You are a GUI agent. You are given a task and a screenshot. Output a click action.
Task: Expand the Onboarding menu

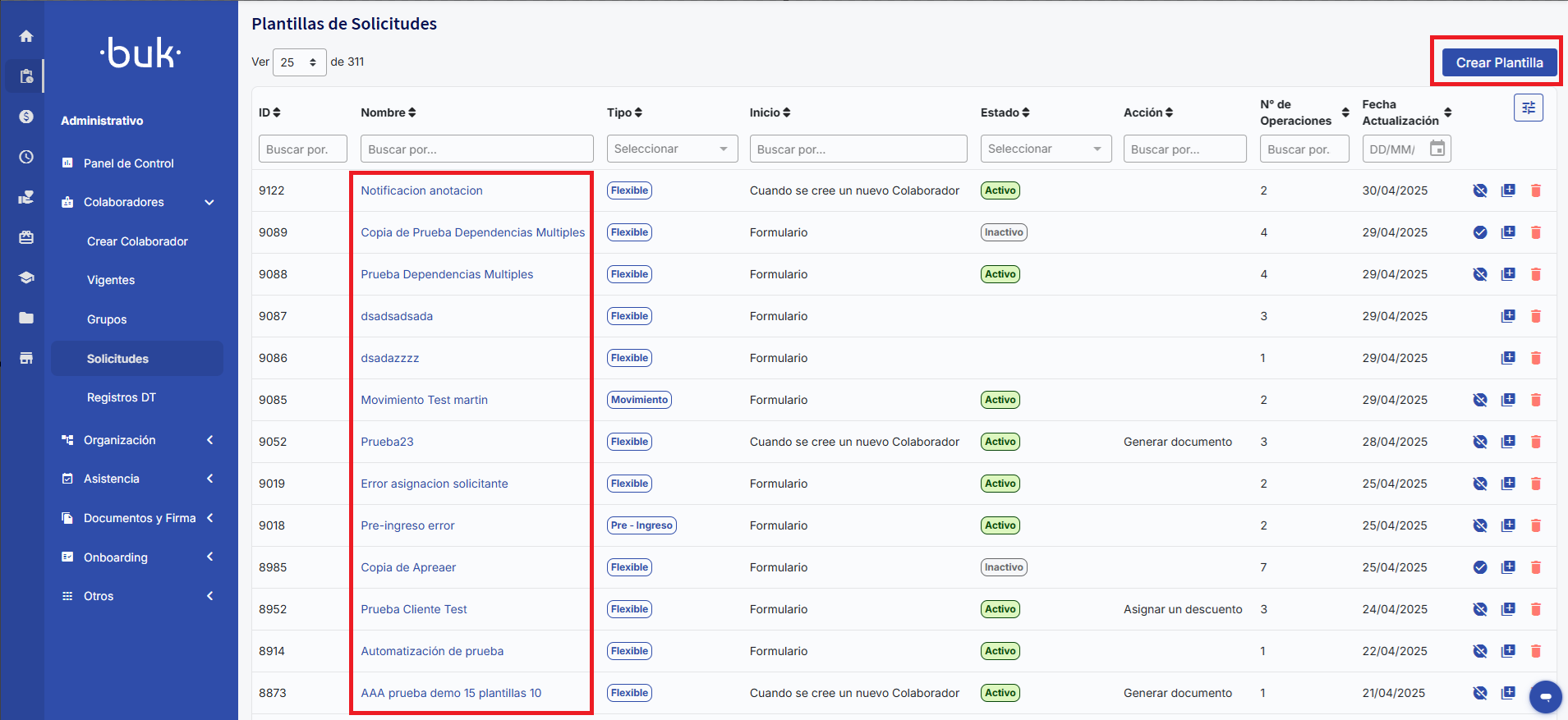pyautogui.click(x=209, y=557)
